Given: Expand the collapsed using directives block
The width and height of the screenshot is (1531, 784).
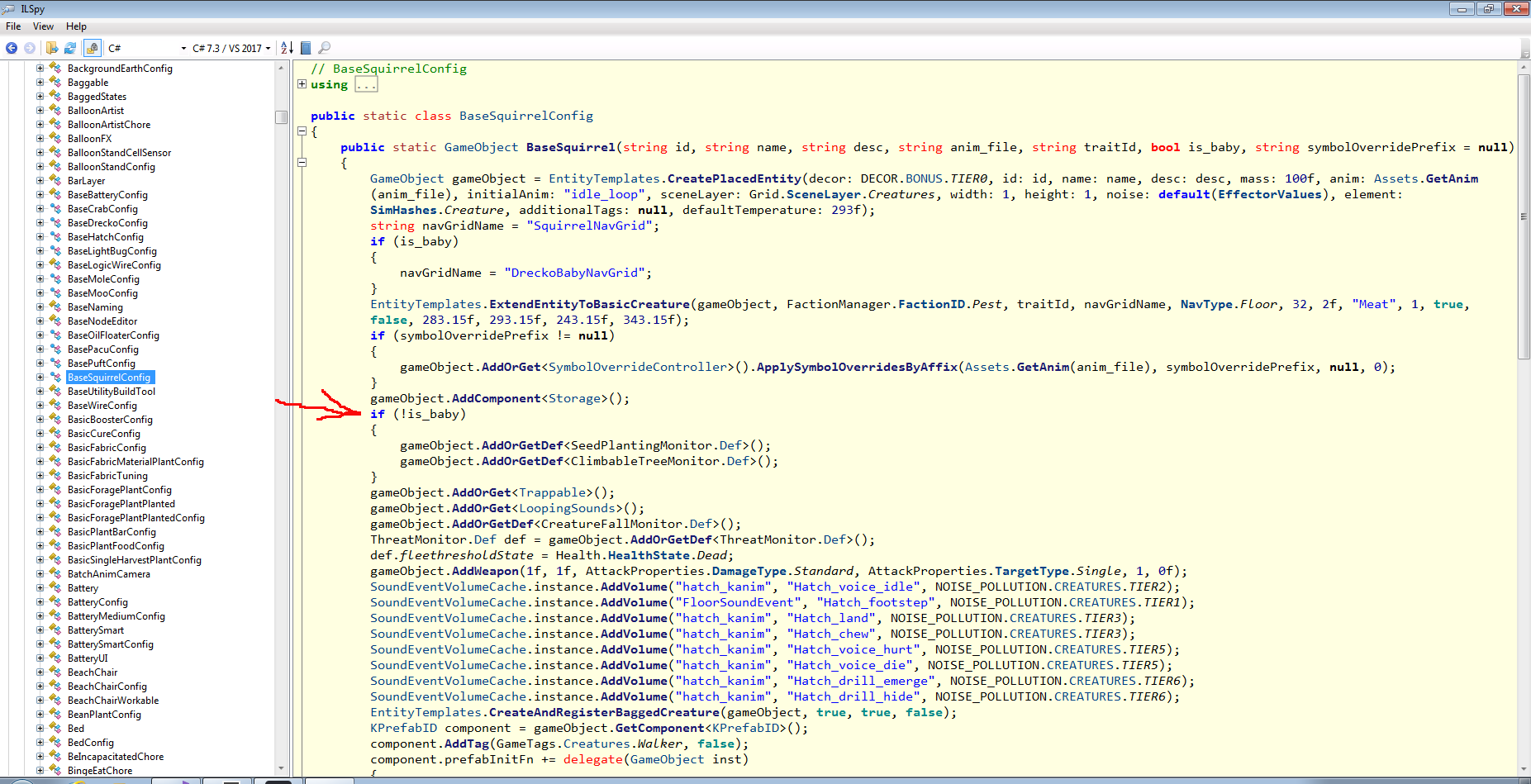Looking at the screenshot, I should click(x=302, y=84).
